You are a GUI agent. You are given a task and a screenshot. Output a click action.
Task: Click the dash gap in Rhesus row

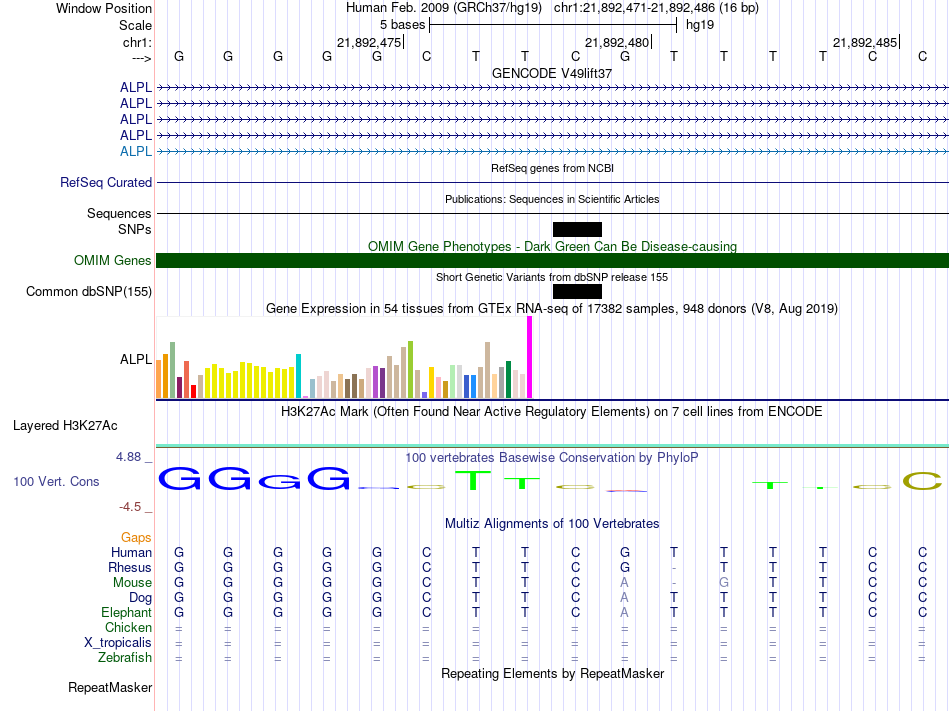tap(674, 569)
